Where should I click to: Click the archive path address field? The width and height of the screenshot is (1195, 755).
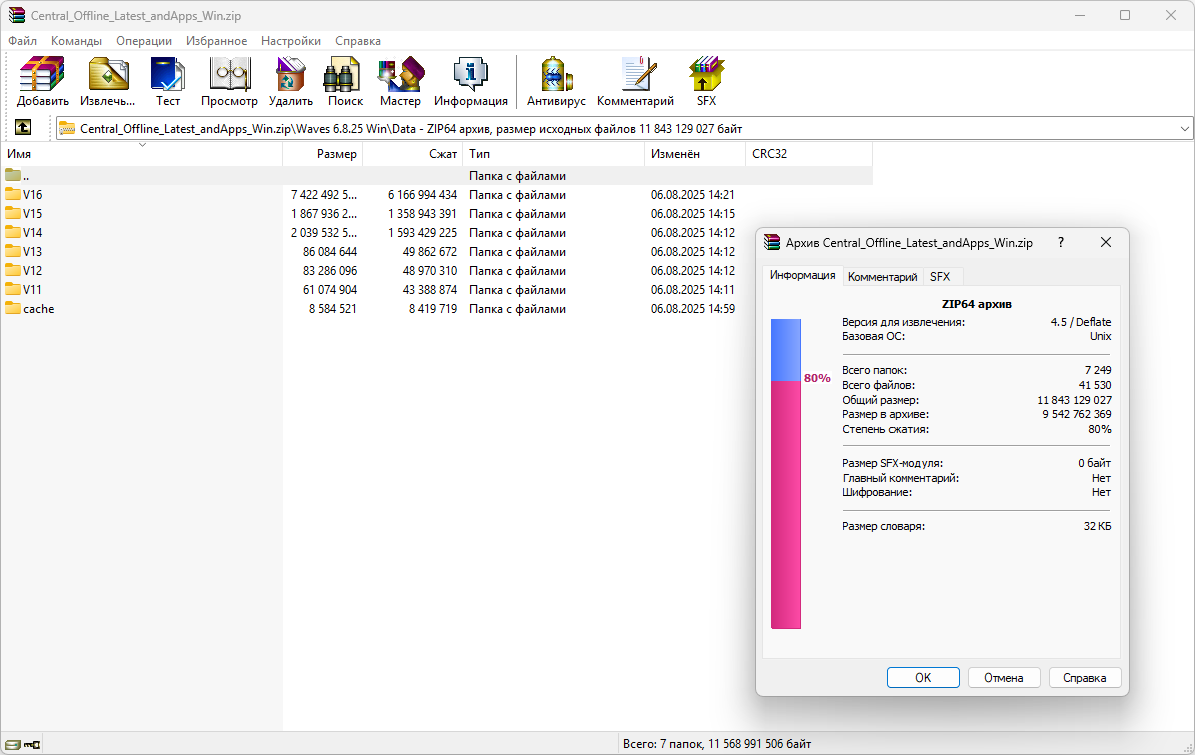pos(624,129)
